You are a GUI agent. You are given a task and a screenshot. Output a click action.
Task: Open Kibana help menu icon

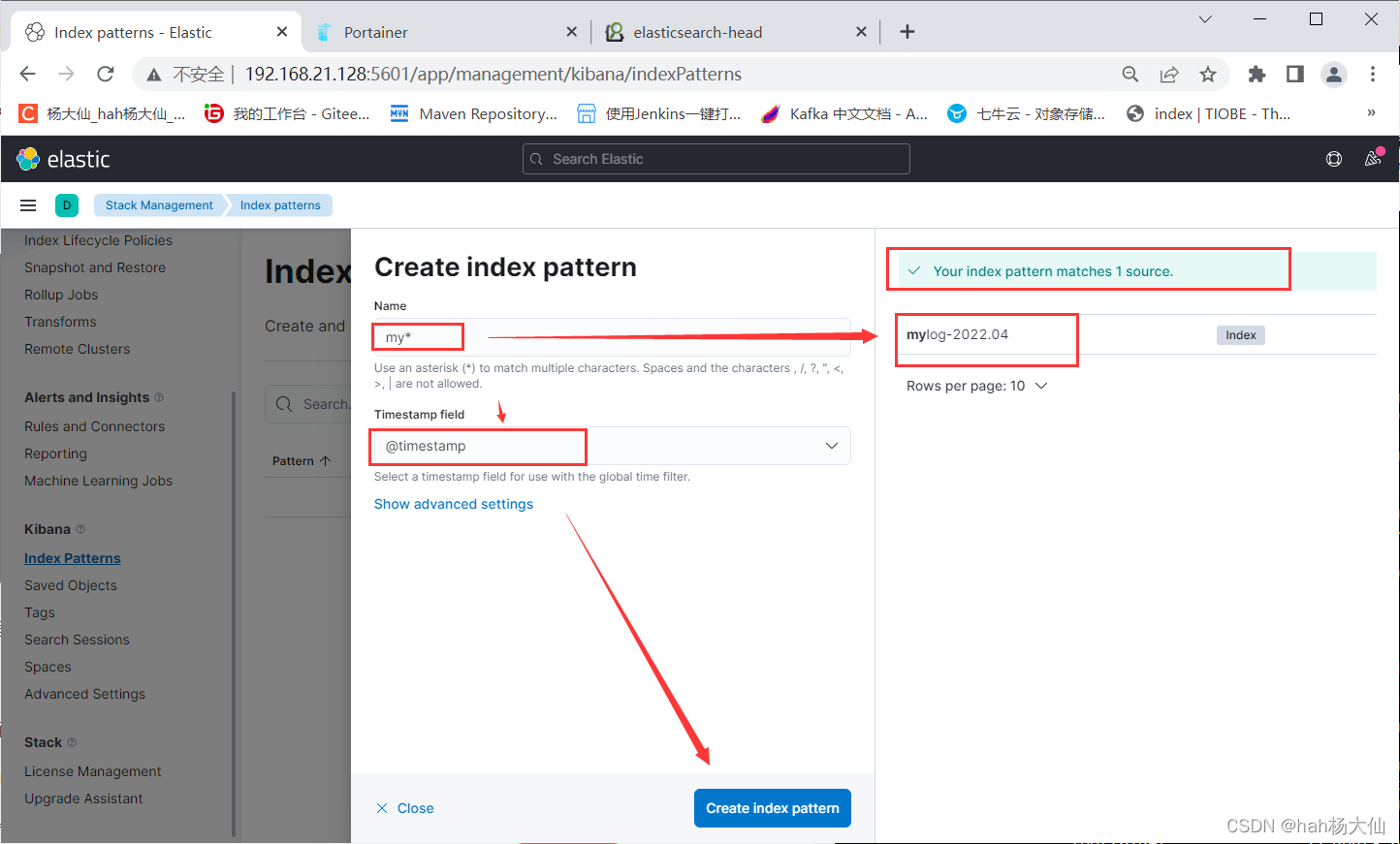pos(1334,159)
